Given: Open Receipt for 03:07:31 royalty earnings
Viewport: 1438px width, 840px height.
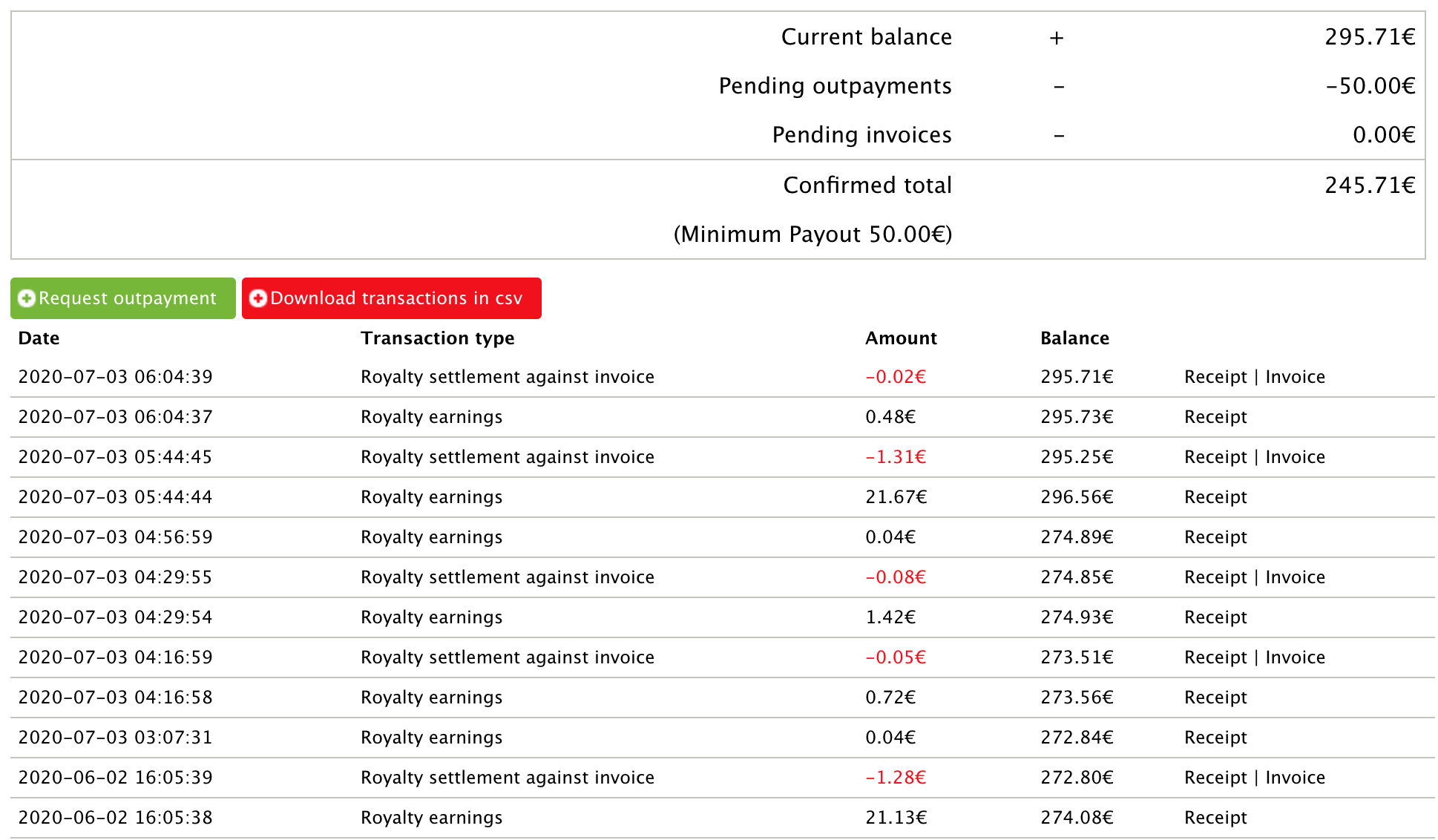Looking at the screenshot, I should [1215, 738].
